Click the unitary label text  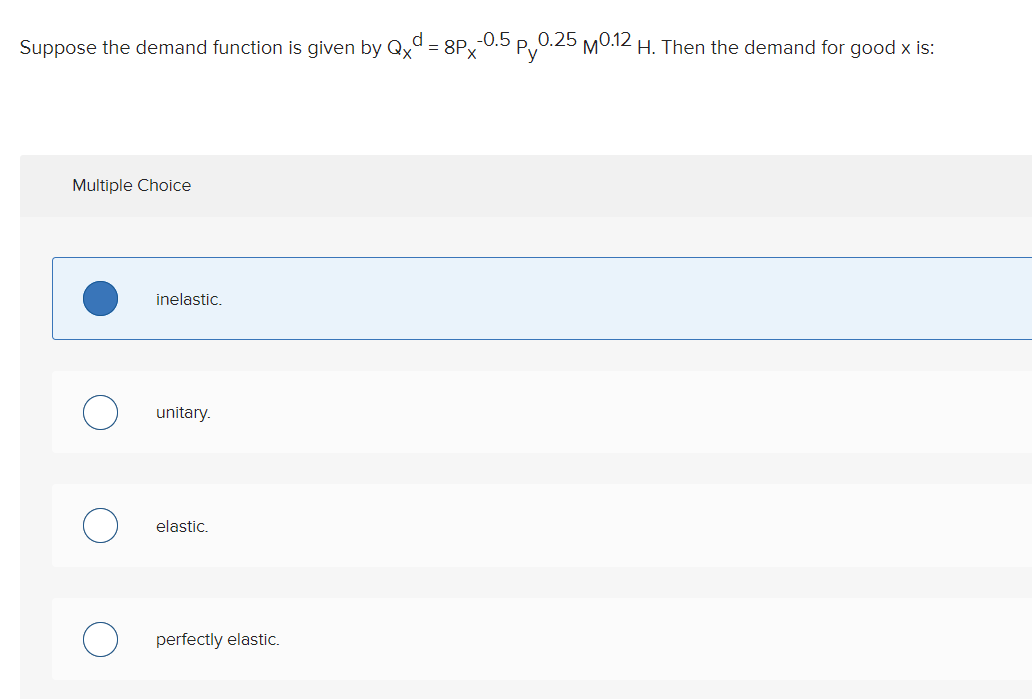(183, 412)
